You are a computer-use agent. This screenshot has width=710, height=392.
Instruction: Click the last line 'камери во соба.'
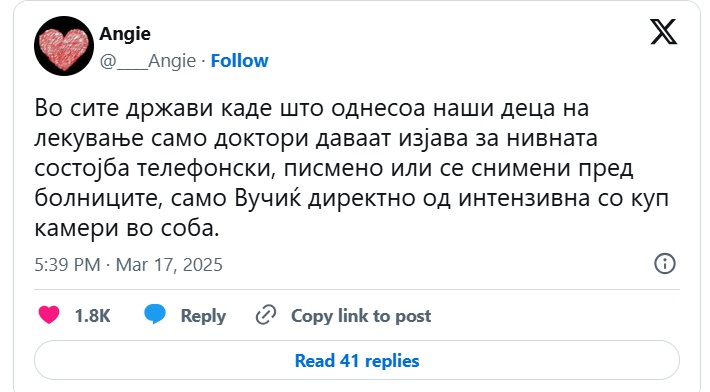(x=127, y=228)
